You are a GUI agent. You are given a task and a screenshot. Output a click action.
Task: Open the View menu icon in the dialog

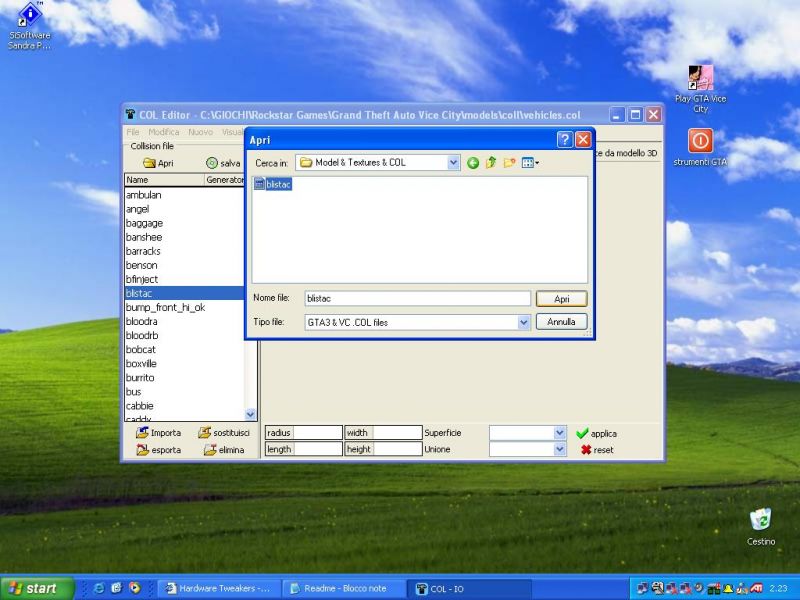coord(530,163)
